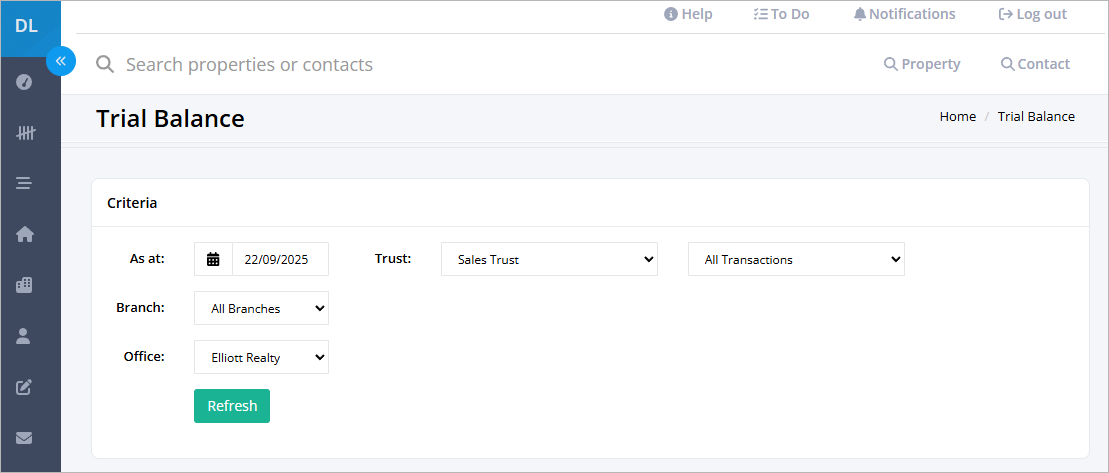Image resolution: width=1109 pixels, height=473 pixels.
Task: Open the edit pencil sidebar icon
Action: 24,387
